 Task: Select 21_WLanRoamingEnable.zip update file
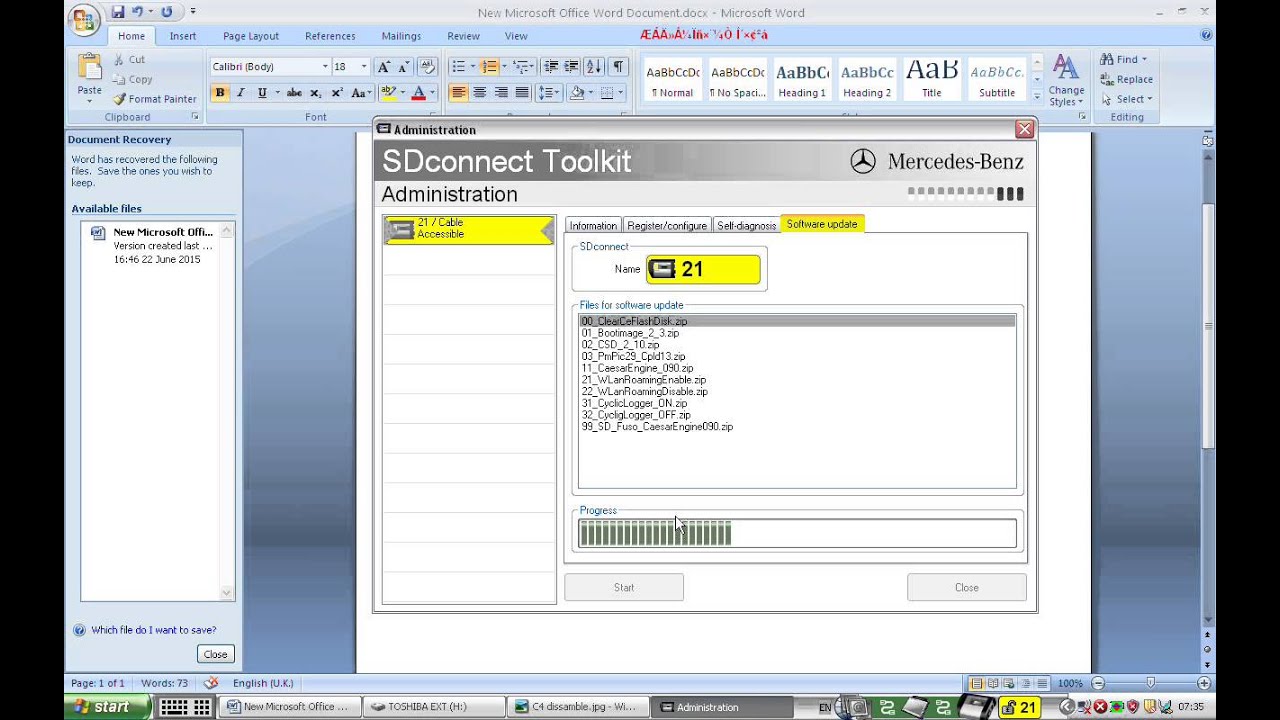point(644,380)
